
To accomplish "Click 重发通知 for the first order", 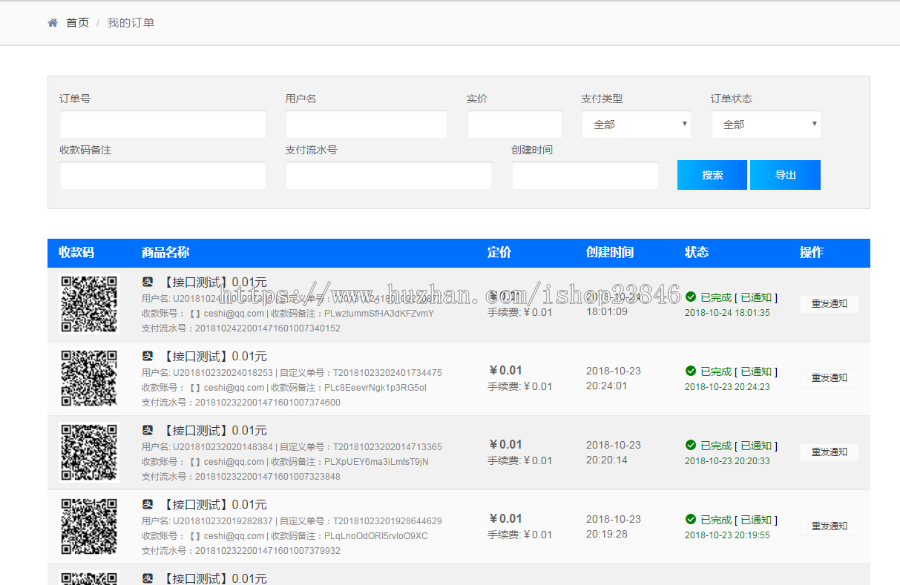I will (x=829, y=304).
